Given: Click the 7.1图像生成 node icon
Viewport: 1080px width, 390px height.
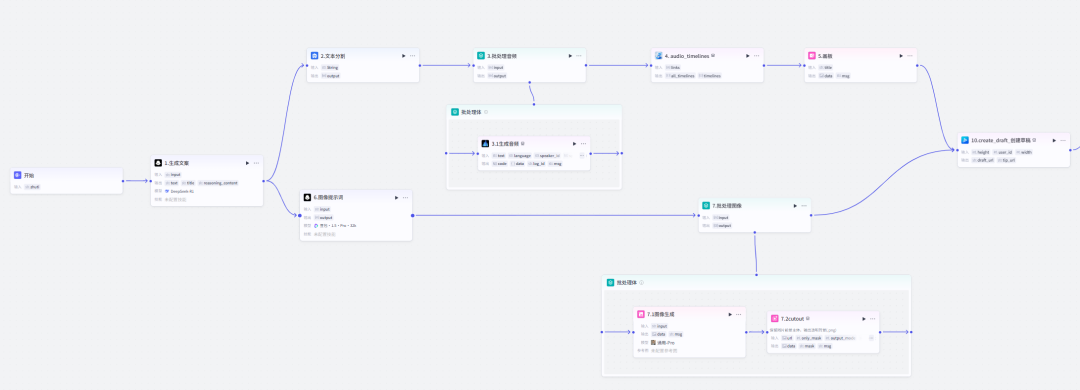Looking at the screenshot, I should [641, 314].
